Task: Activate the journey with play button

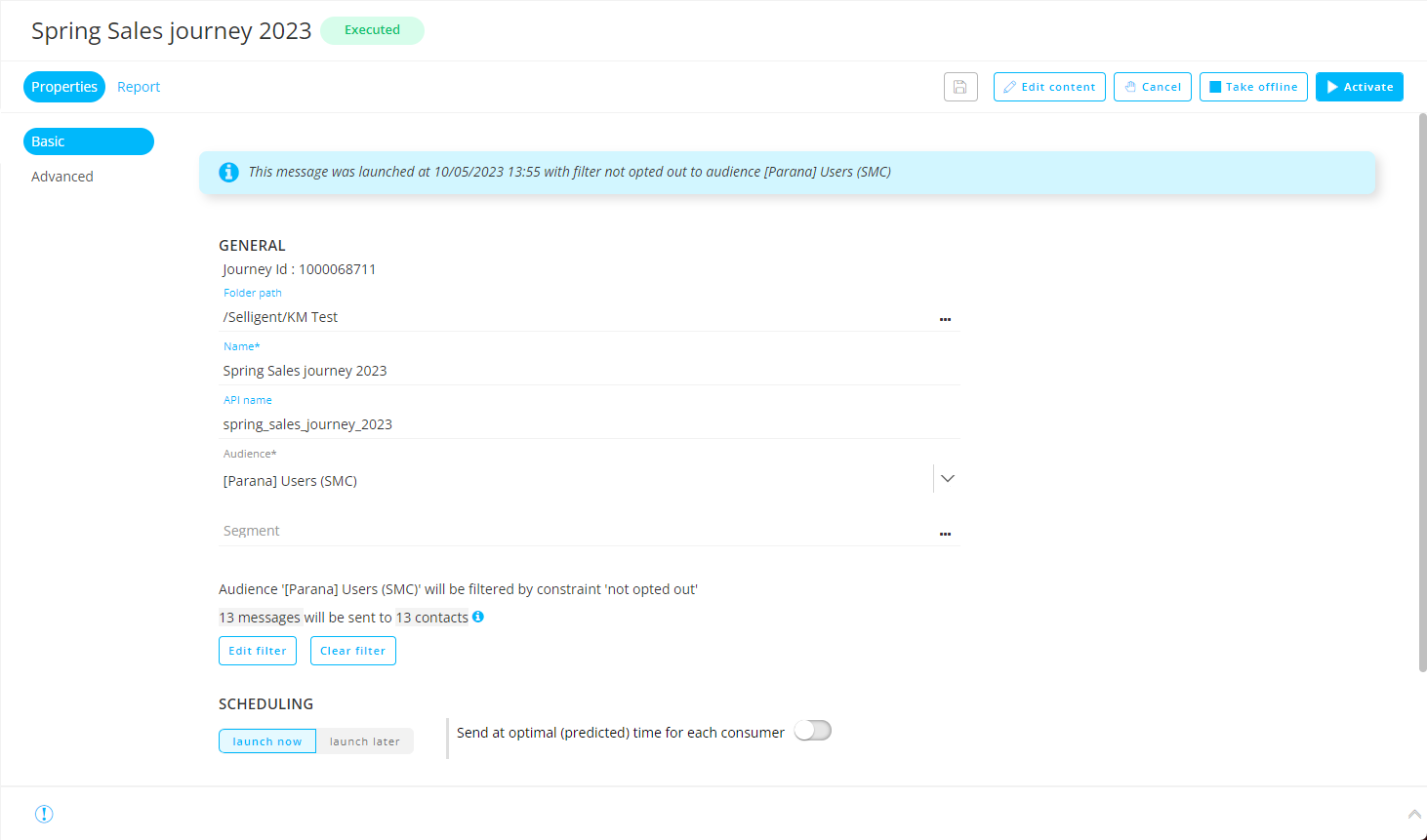Action: [1359, 87]
